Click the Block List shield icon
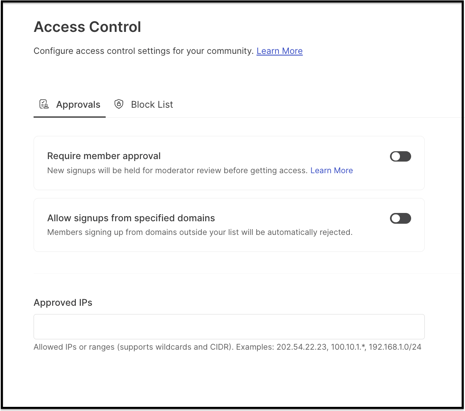 click(119, 104)
